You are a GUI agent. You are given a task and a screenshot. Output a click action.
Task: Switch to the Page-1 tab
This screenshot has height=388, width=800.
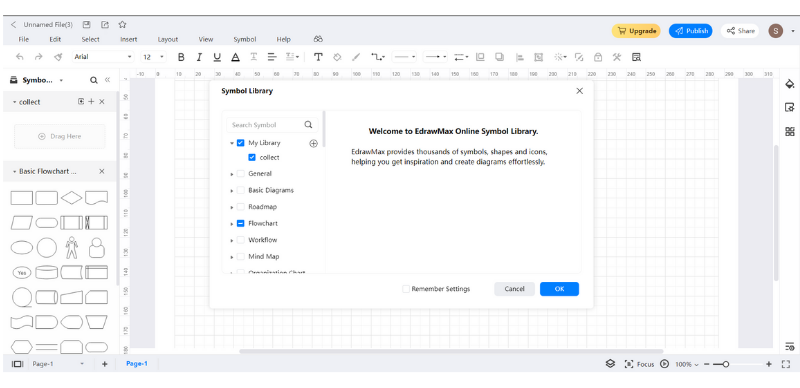pyautogui.click(x=137, y=363)
